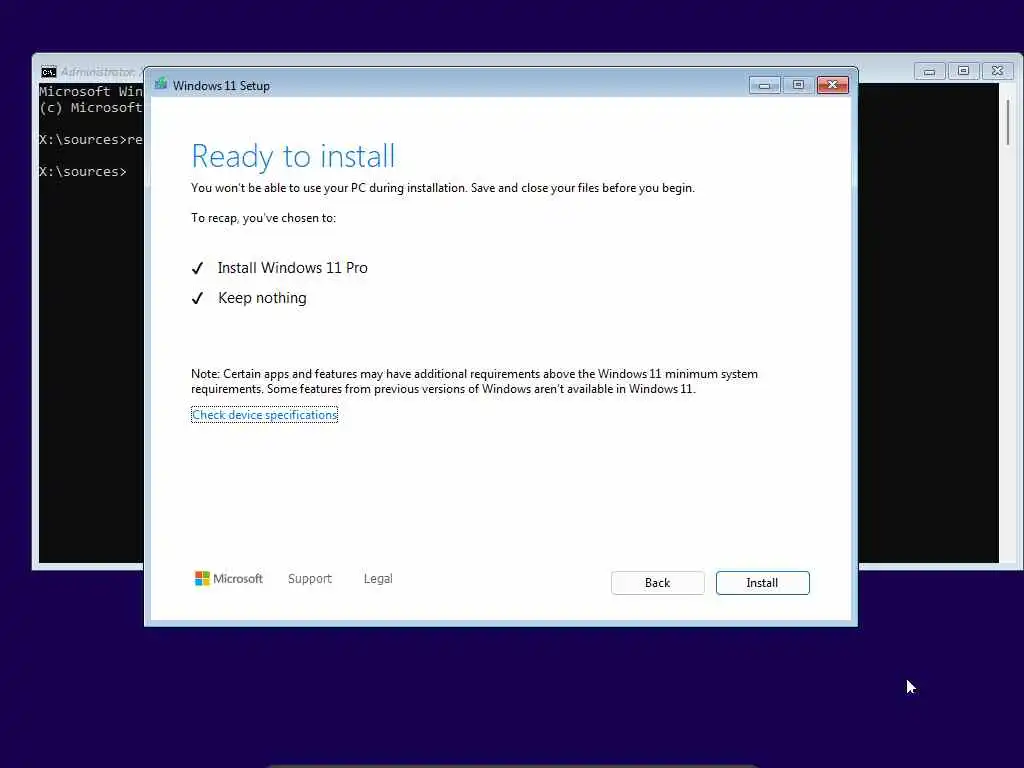Click the Install button
This screenshot has width=1024, height=768.
pyautogui.click(x=762, y=583)
